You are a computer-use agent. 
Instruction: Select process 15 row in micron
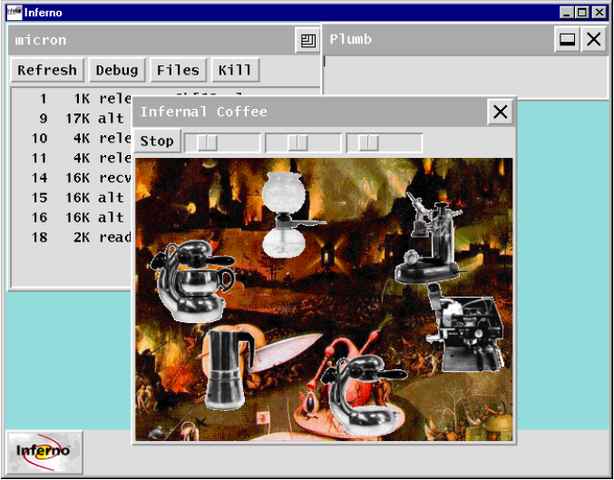[x=72, y=198]
